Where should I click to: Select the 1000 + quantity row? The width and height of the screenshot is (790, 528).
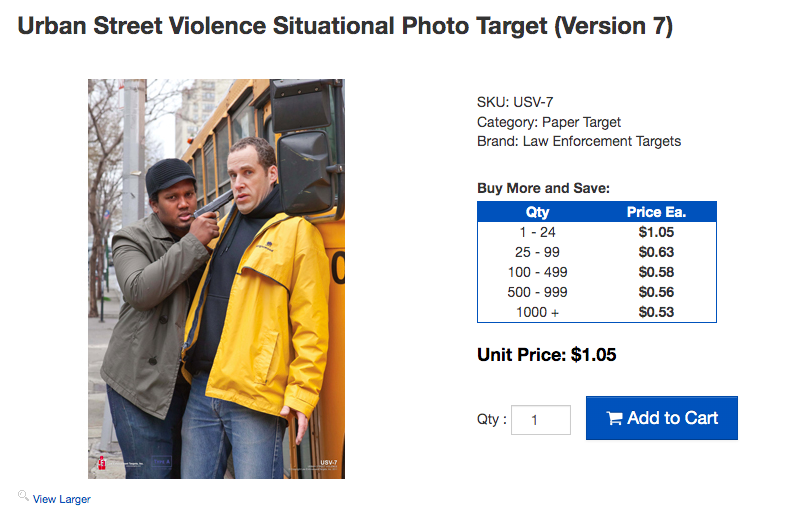pos(537,312)
